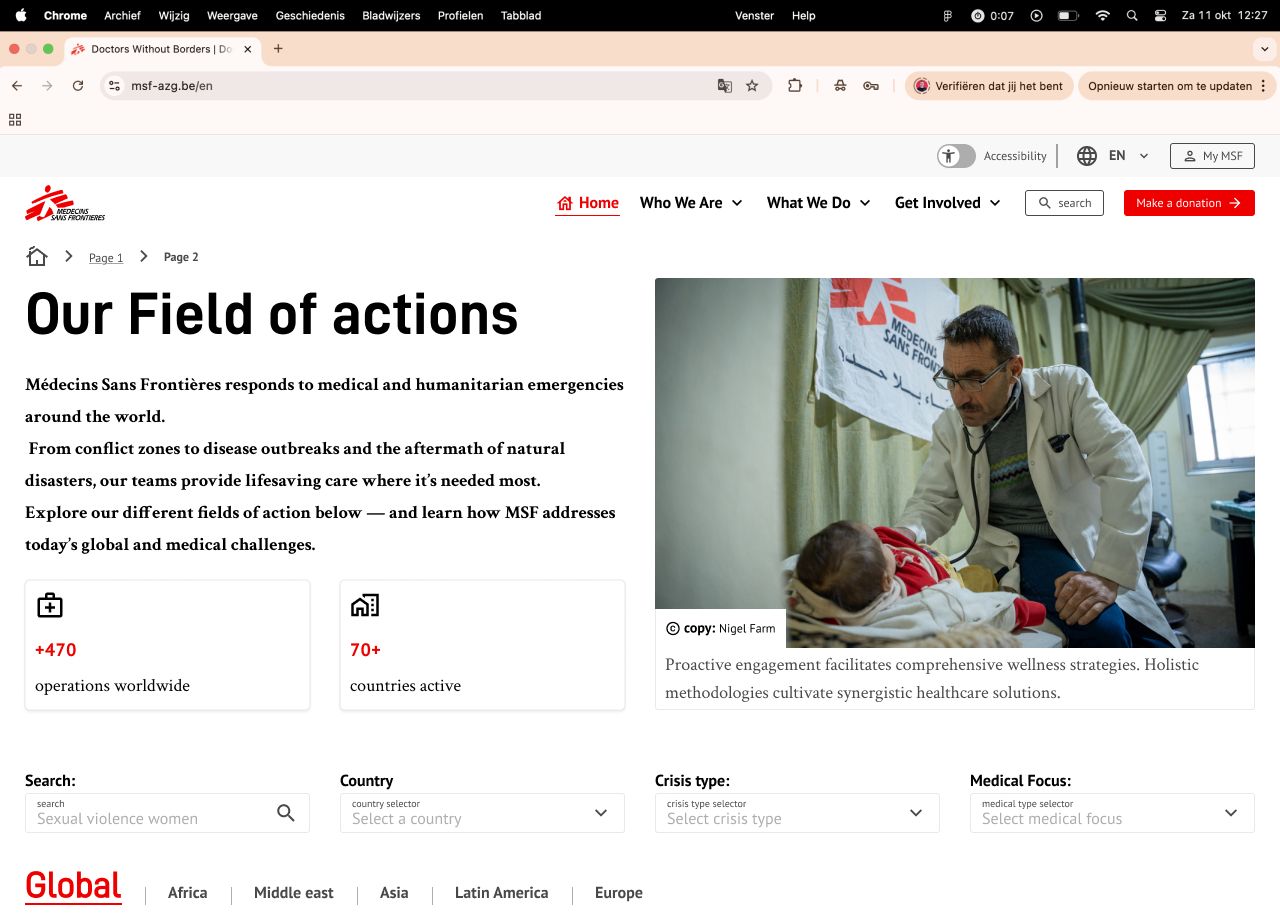The height and width of the screenshot is (921, 1280).
Task: Click the password key icon in toolbar
Action: pyautogui.click(x=871, y=86)
